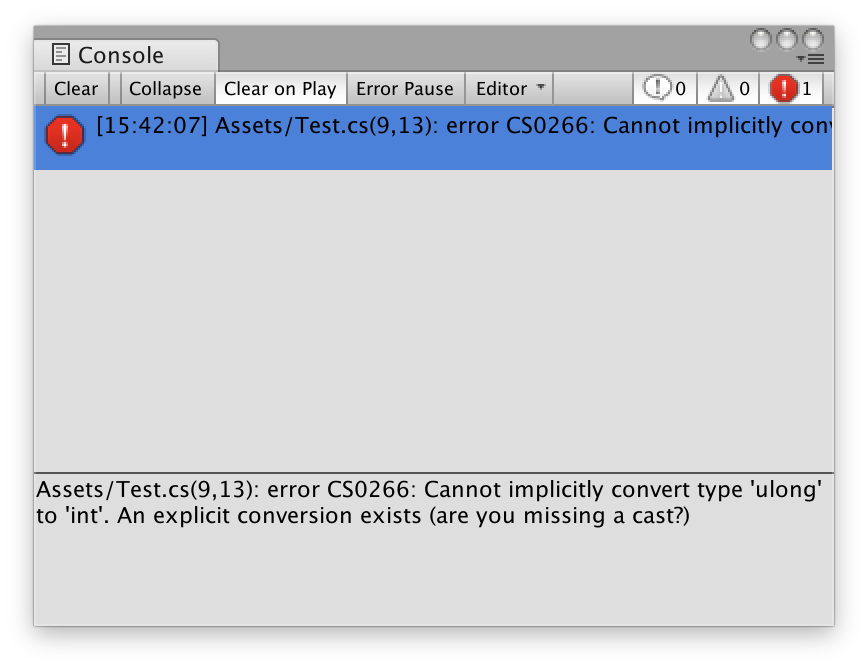Click the middle gray round window button

point(787,39)
